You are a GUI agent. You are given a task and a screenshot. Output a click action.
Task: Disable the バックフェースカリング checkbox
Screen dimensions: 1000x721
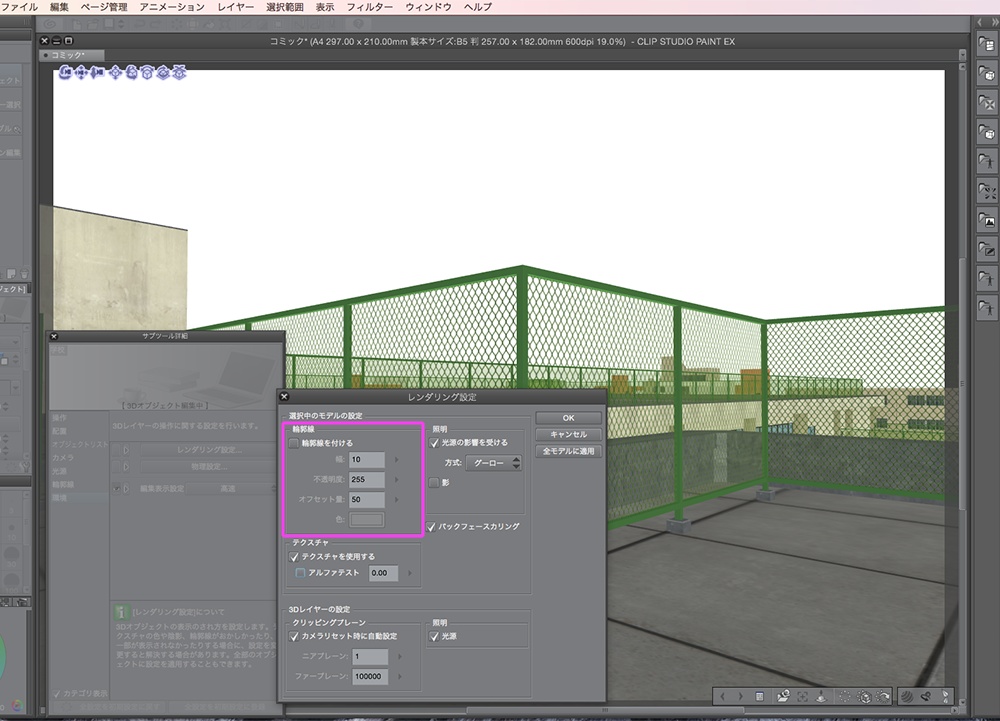430,527
